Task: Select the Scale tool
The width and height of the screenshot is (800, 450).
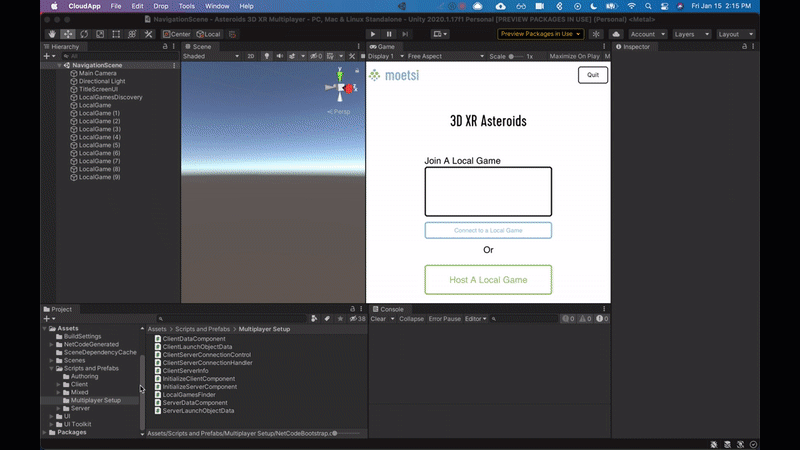Action: (x=100, y=34)
